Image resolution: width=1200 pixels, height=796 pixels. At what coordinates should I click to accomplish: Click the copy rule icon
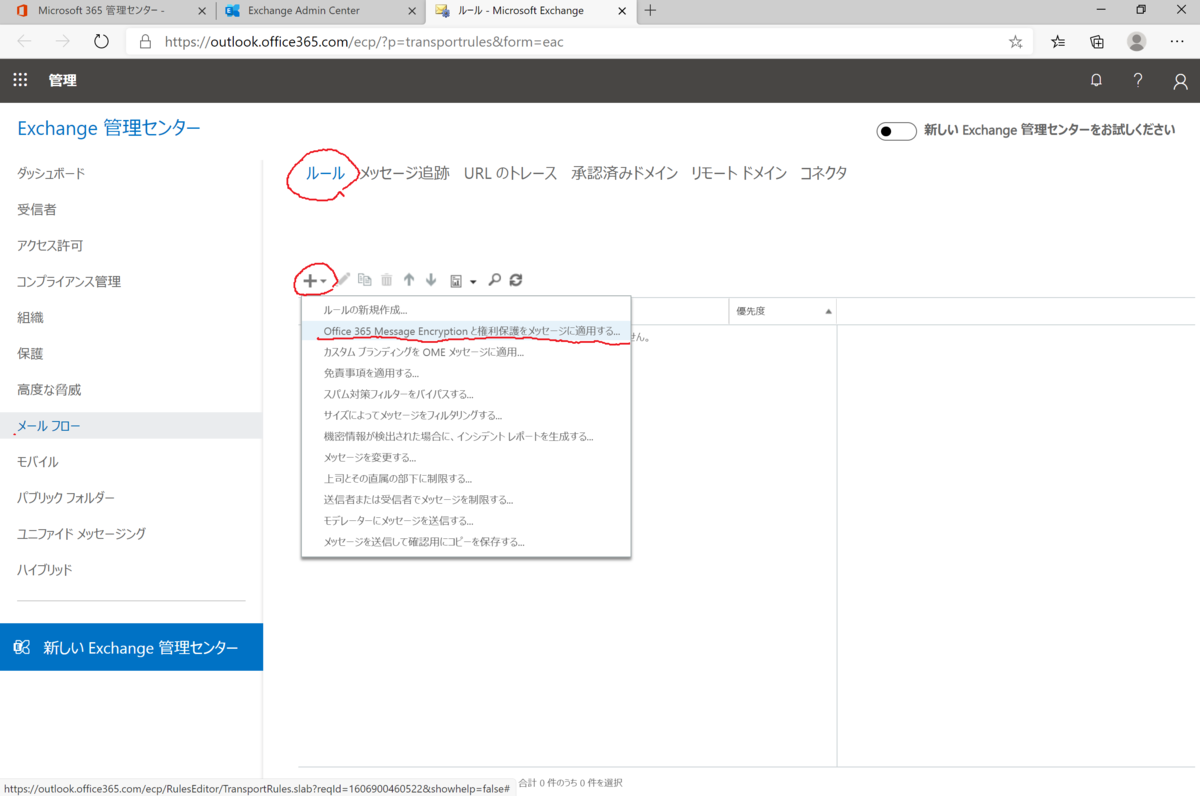pyautogui.click(x=365, y=280)
